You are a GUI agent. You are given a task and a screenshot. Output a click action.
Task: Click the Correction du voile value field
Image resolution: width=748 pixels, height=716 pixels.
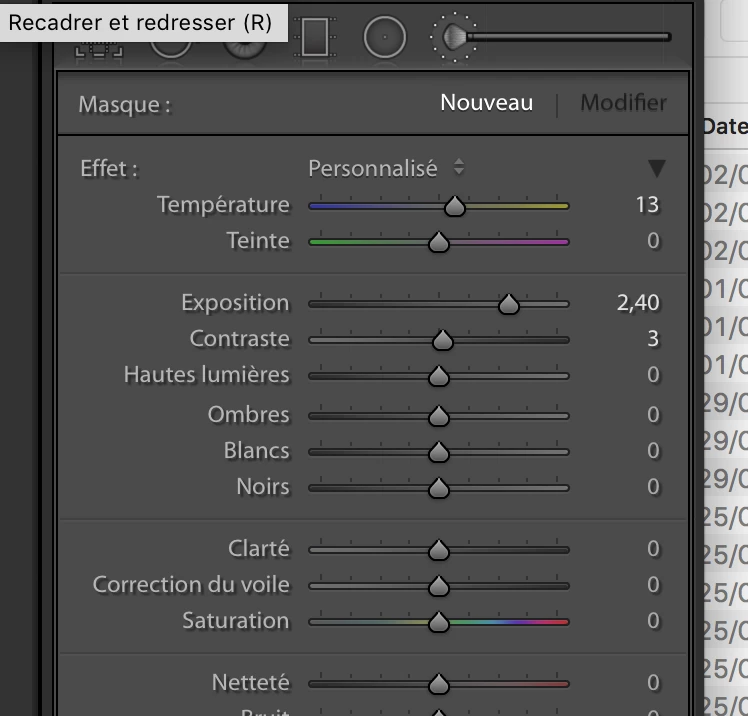click(654, 585)
